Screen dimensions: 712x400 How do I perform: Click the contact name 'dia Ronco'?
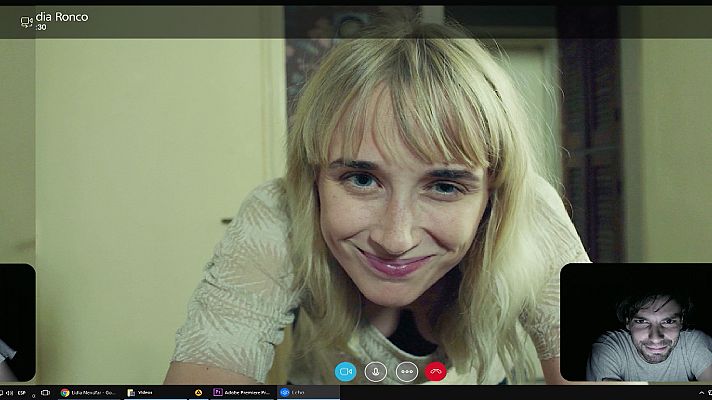point(61,16)
